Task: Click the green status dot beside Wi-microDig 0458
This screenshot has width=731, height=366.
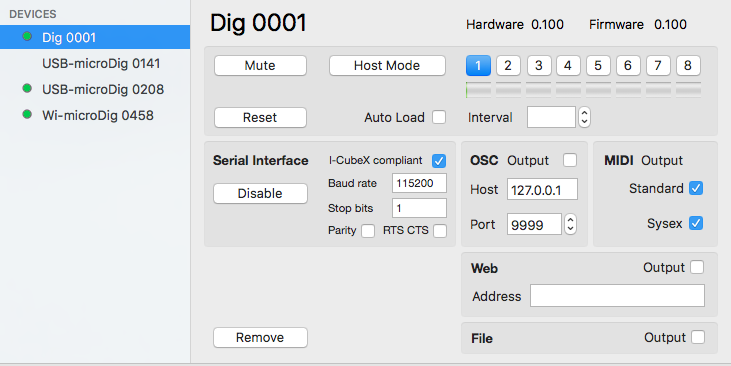Action: 27,114
